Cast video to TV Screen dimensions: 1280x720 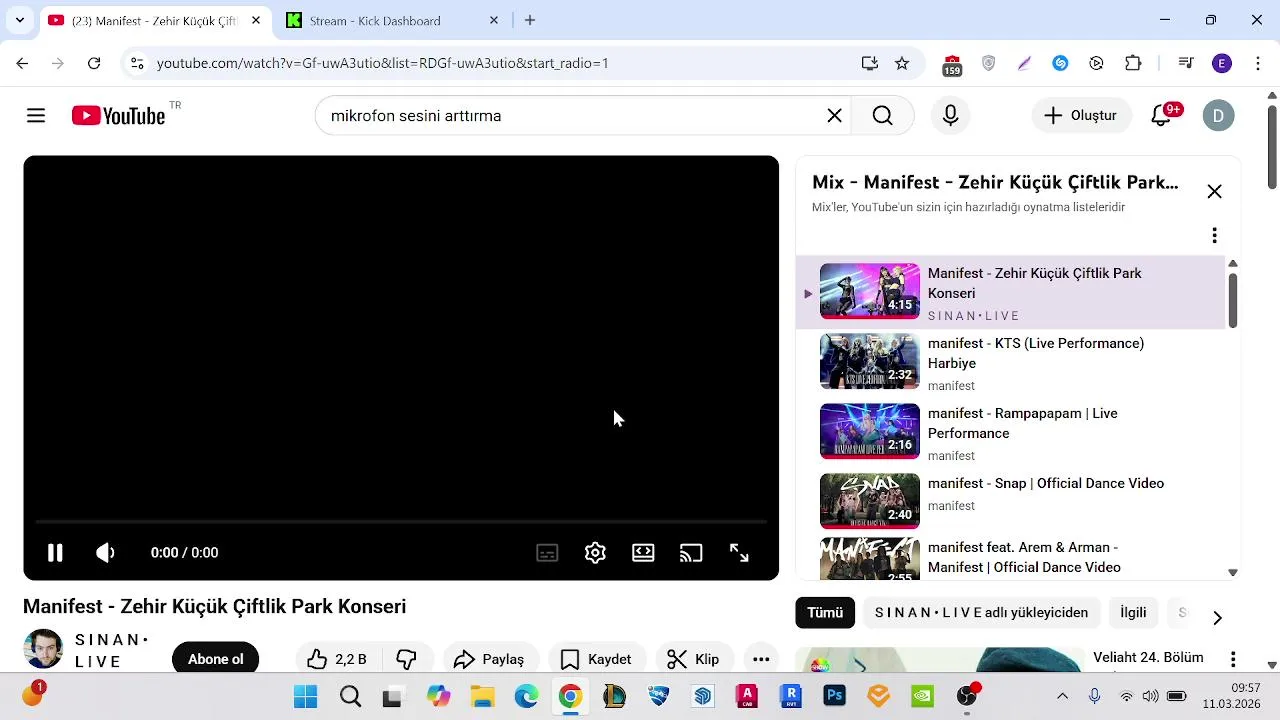(691, 553)
